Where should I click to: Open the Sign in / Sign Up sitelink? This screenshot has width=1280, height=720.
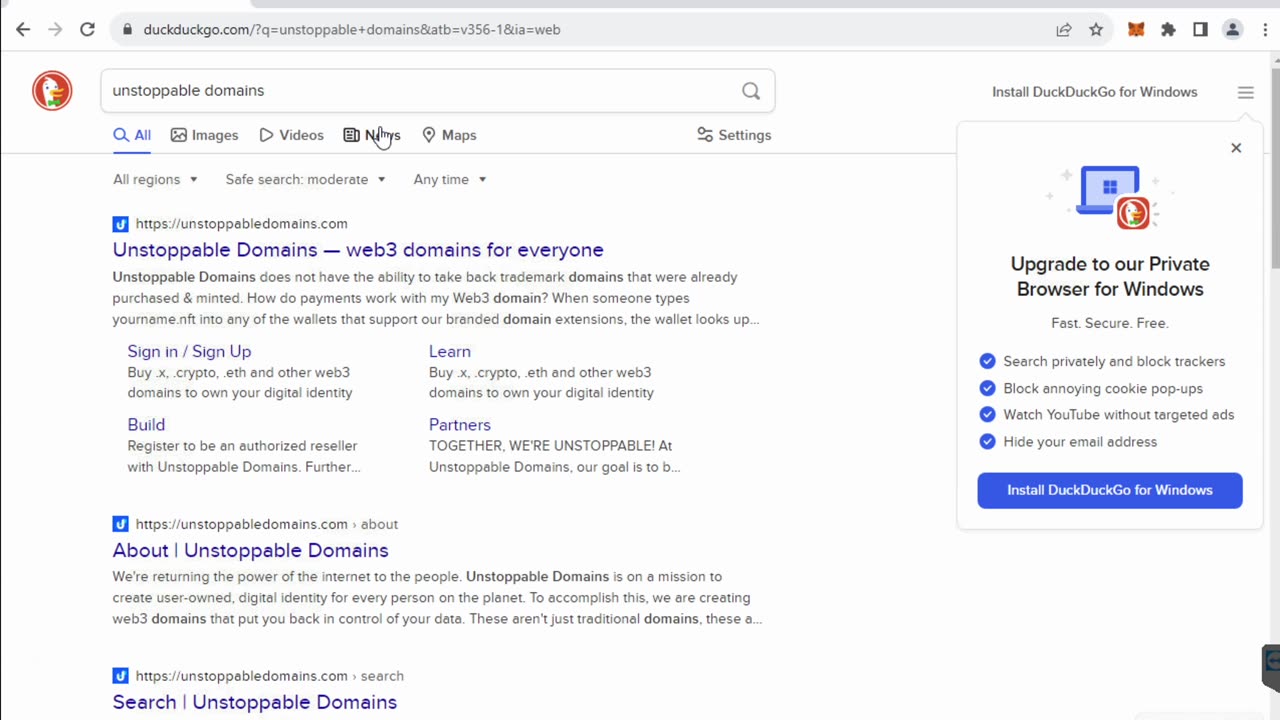[189, 351]
